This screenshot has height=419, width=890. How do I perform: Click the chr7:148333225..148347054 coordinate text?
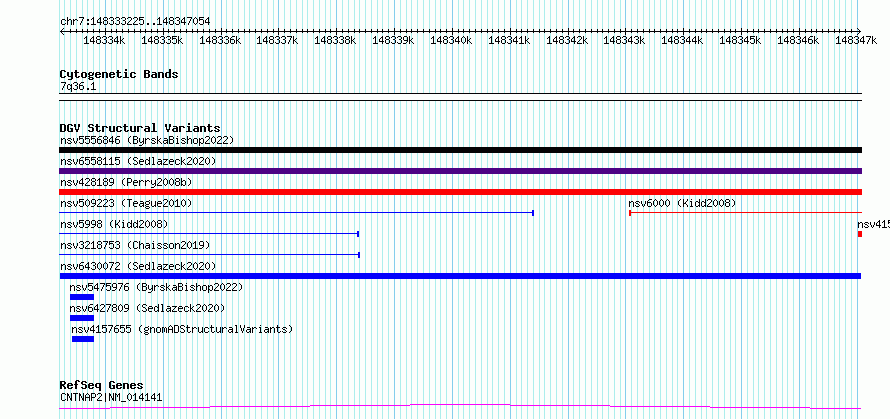click(135, 21)
